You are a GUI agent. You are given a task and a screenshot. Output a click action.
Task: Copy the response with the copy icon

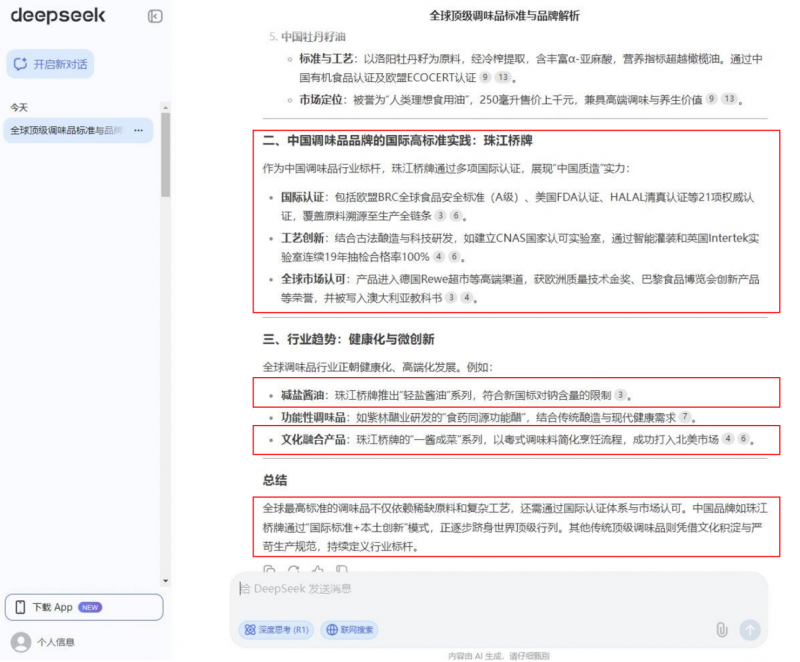[x=269, y=569]
